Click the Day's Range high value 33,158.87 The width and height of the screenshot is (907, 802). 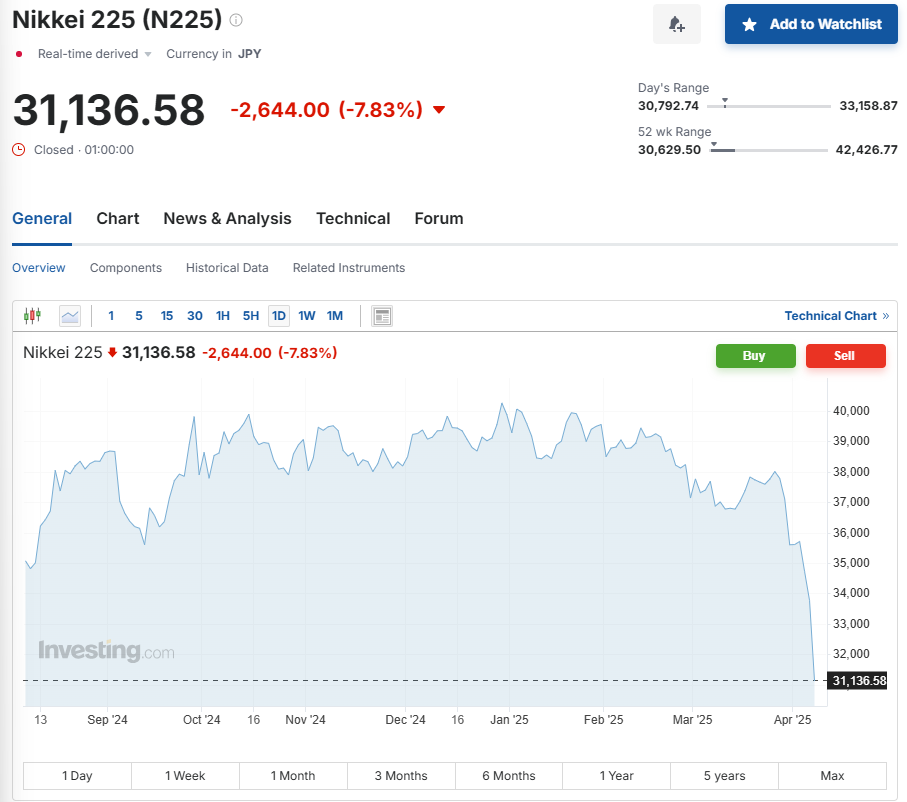[x=868, y=106]
